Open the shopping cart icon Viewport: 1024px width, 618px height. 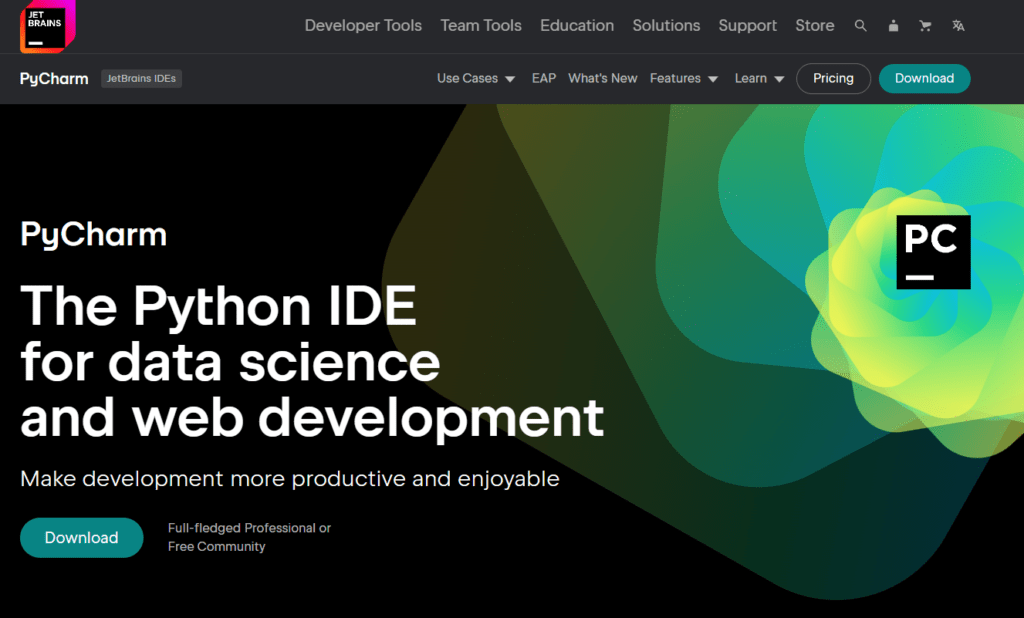(x=925, y=26)
